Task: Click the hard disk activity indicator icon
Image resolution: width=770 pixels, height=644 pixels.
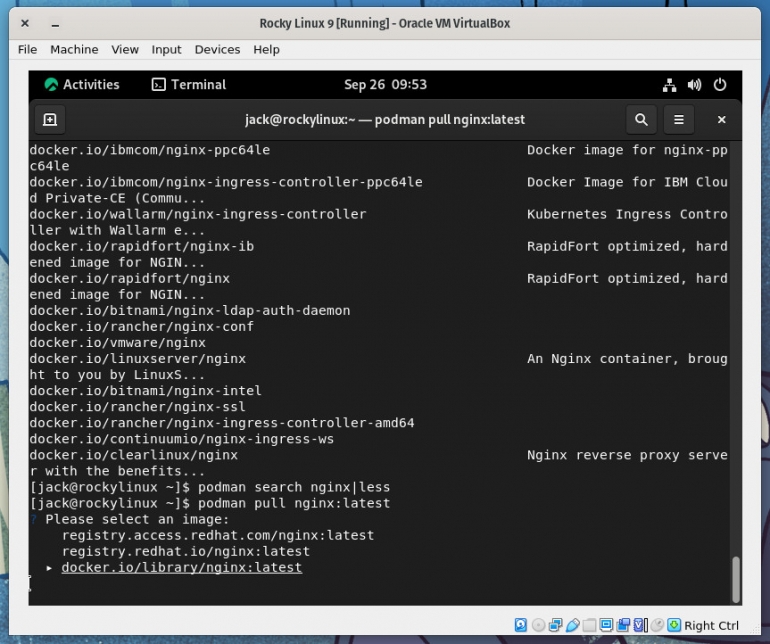Action: coord(521,625)
